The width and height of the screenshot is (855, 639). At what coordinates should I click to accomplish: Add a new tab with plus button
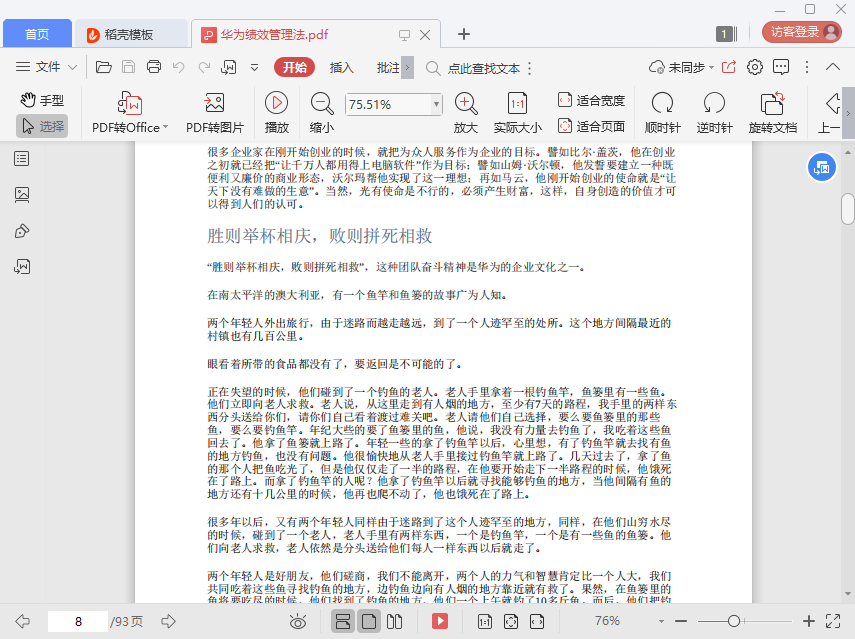[464, 34]
